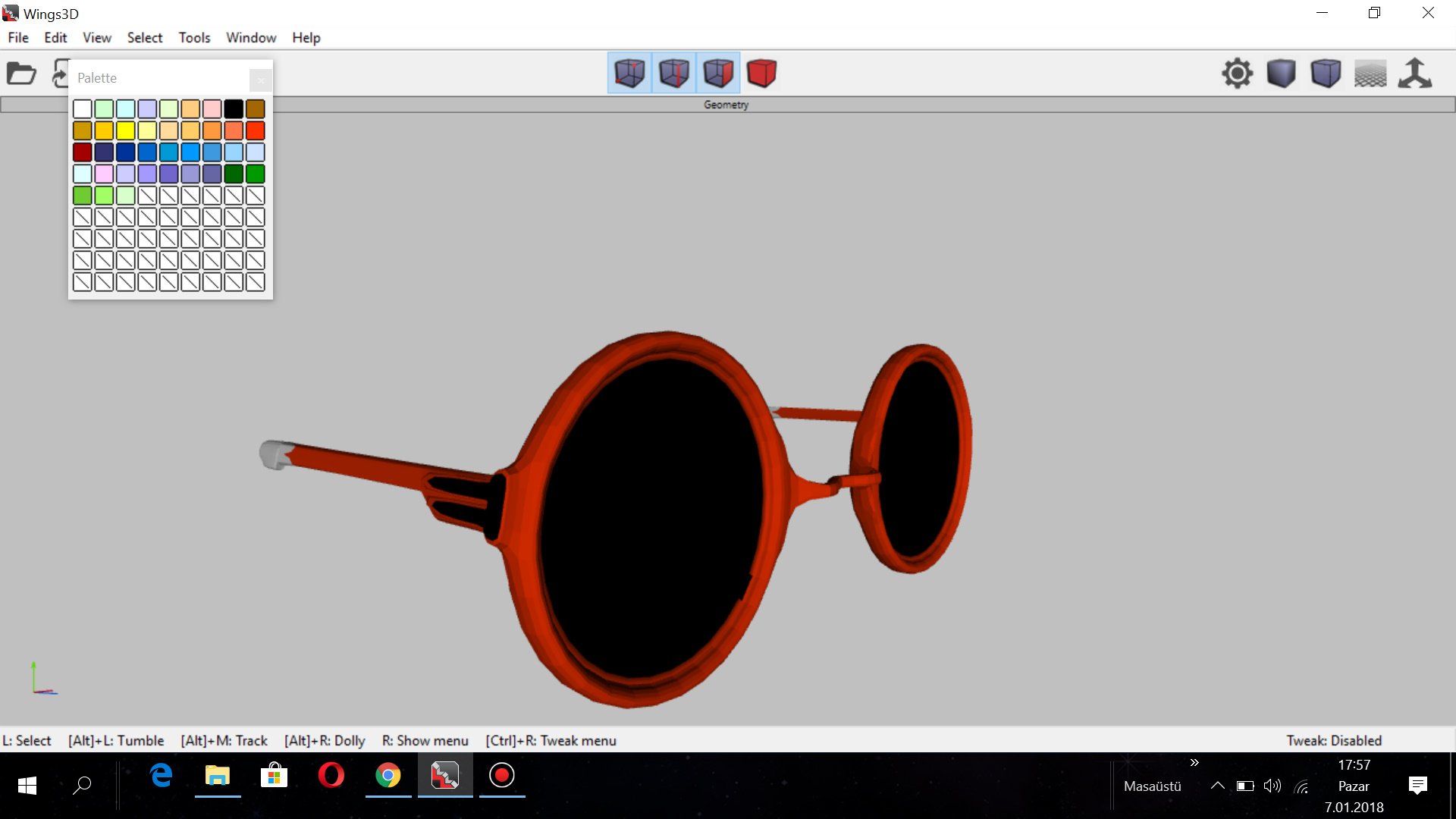Click the open folder icon
Image resolution: width=1456 pixels, height=819 pixels.
point(21,74)
